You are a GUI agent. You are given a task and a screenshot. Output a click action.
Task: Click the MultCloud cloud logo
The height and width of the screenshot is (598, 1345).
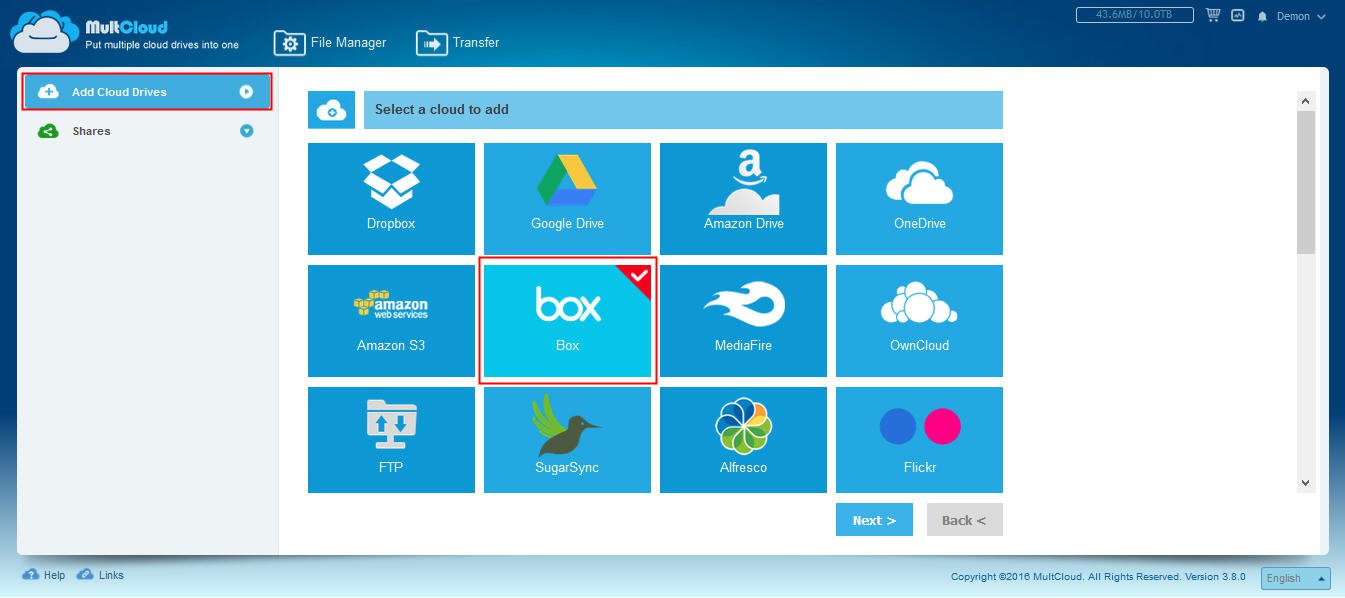[x=45, y=31]
